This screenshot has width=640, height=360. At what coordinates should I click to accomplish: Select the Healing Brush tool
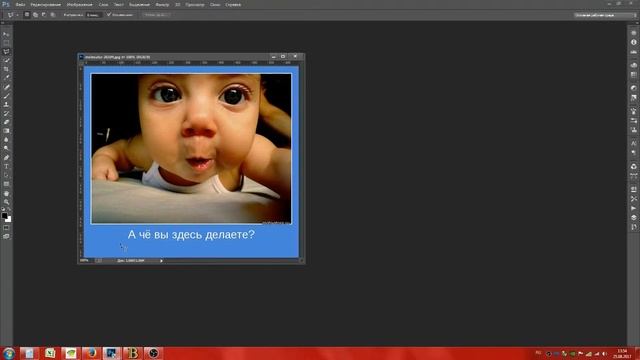6,87
